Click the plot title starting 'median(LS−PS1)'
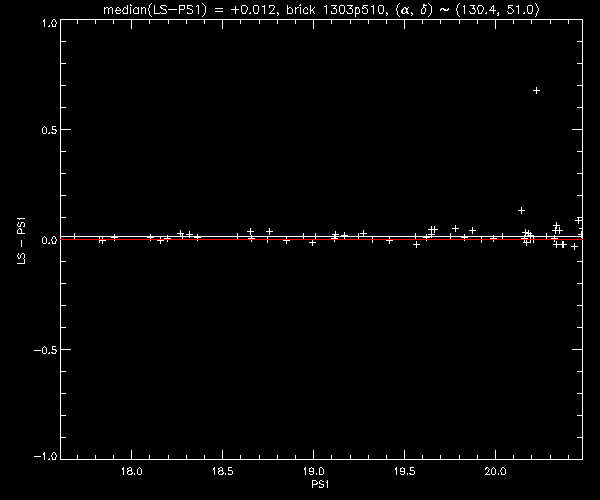The image size is (600, 500). 321,9
